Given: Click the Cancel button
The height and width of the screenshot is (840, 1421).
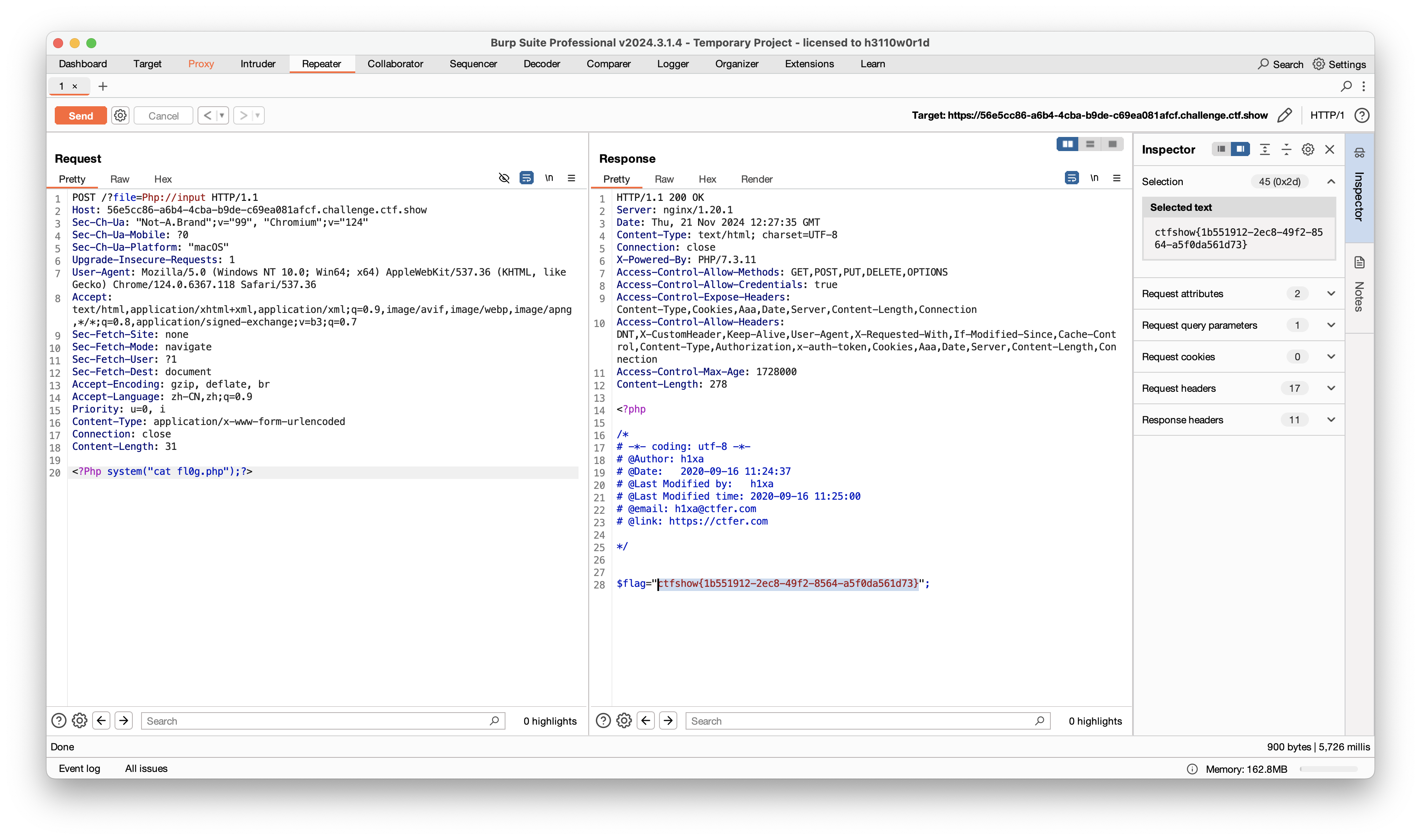Looking at the screenshot, I should click(163, 115).
